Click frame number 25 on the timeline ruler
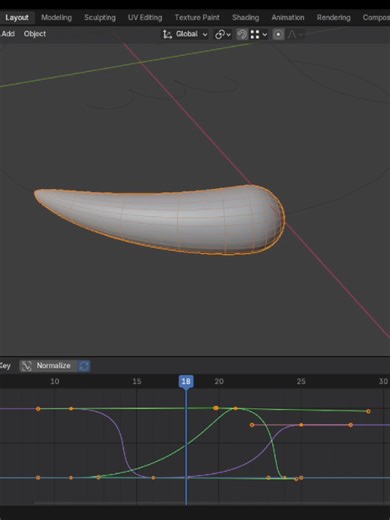The height and width of the screenshot is (520, 390). coord(301,381)
